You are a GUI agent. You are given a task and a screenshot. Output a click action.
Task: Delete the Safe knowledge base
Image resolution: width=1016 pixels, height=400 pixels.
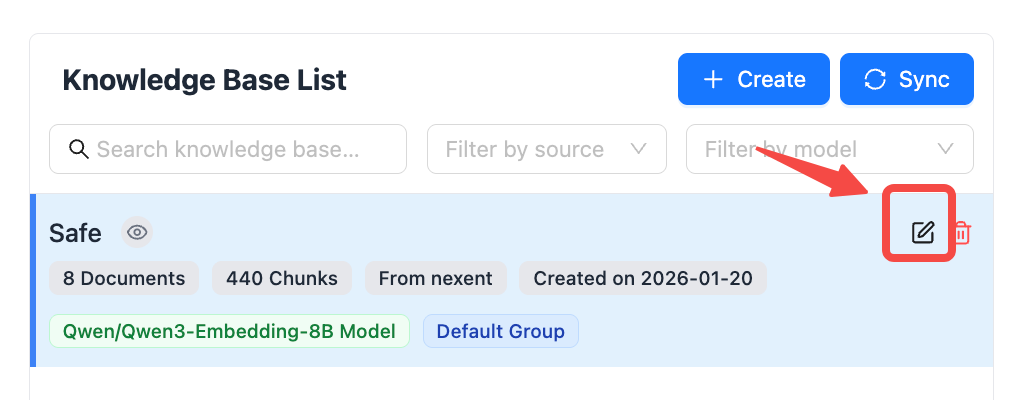tap(961, 233)
